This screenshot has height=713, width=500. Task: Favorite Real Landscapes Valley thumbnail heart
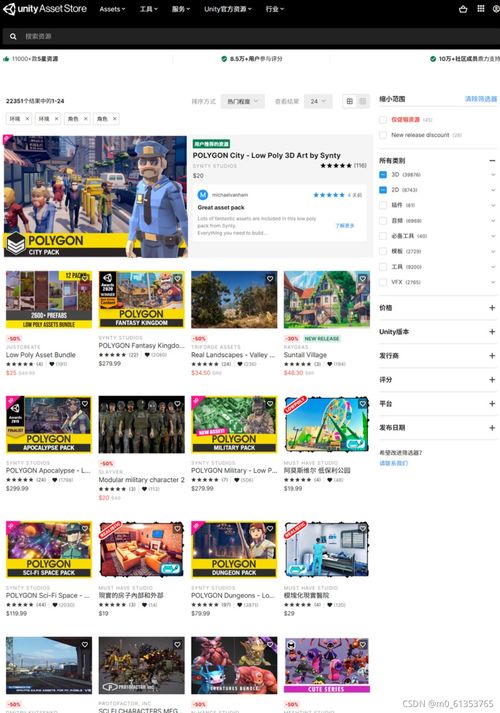point(270,278)
